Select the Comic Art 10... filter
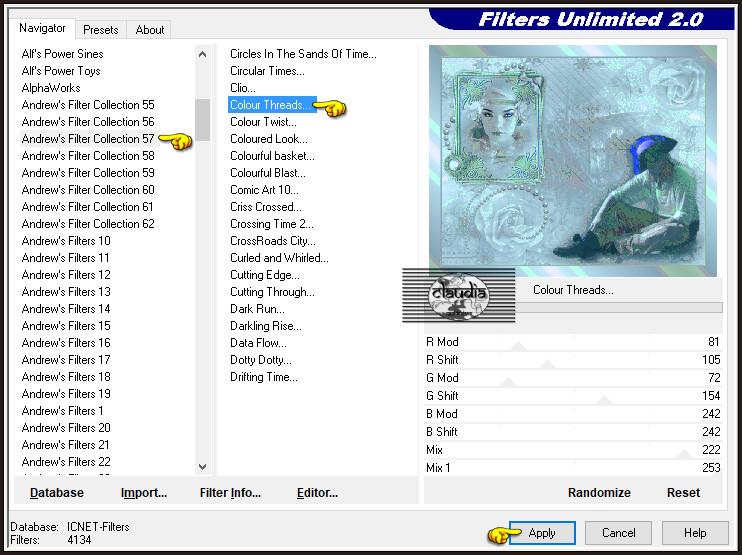 point(265,190)
